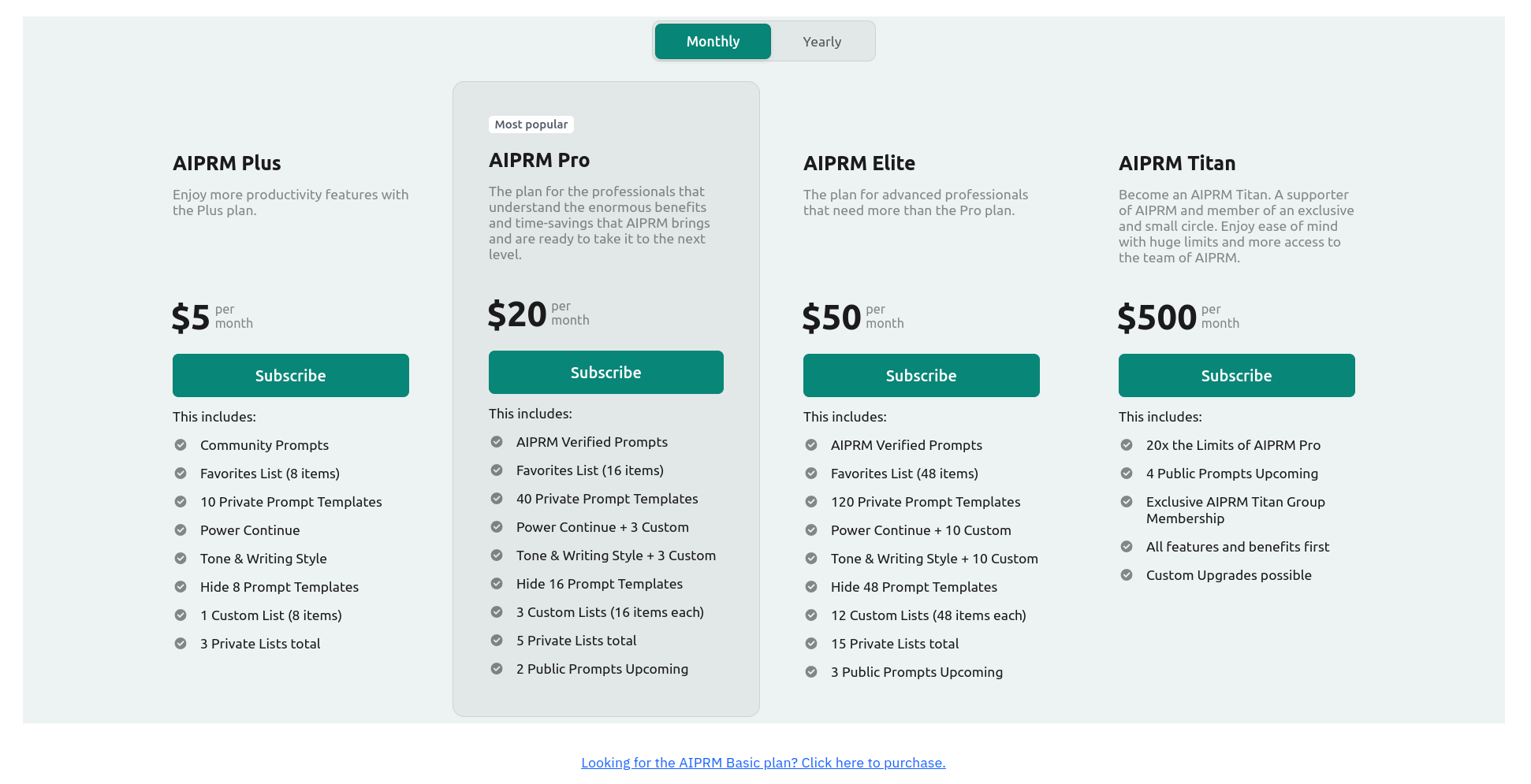Screen dimensions: 1531x784
Task: Click checkmark icon beside Hide 16 Prompt Templates
Action: [x=496, y=583]
